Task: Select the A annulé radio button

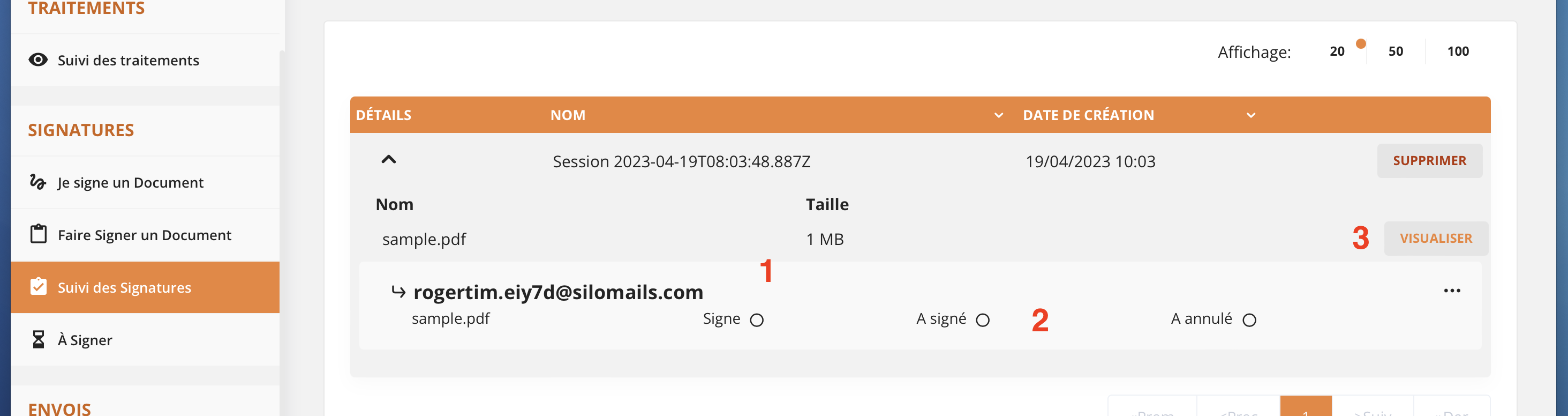Action: pos(1249,320)
